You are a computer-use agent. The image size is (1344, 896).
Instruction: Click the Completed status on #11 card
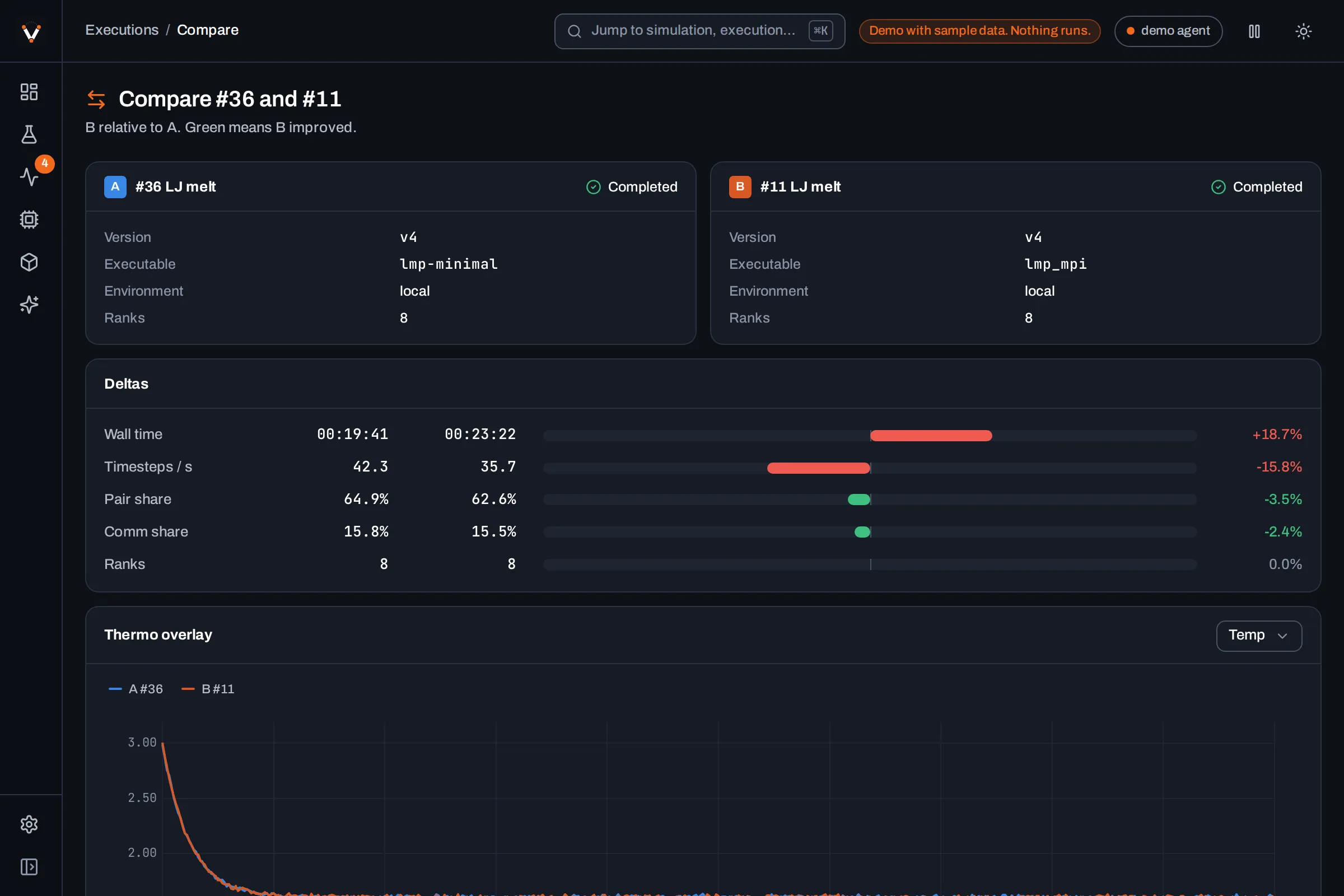pos(1257,187)
